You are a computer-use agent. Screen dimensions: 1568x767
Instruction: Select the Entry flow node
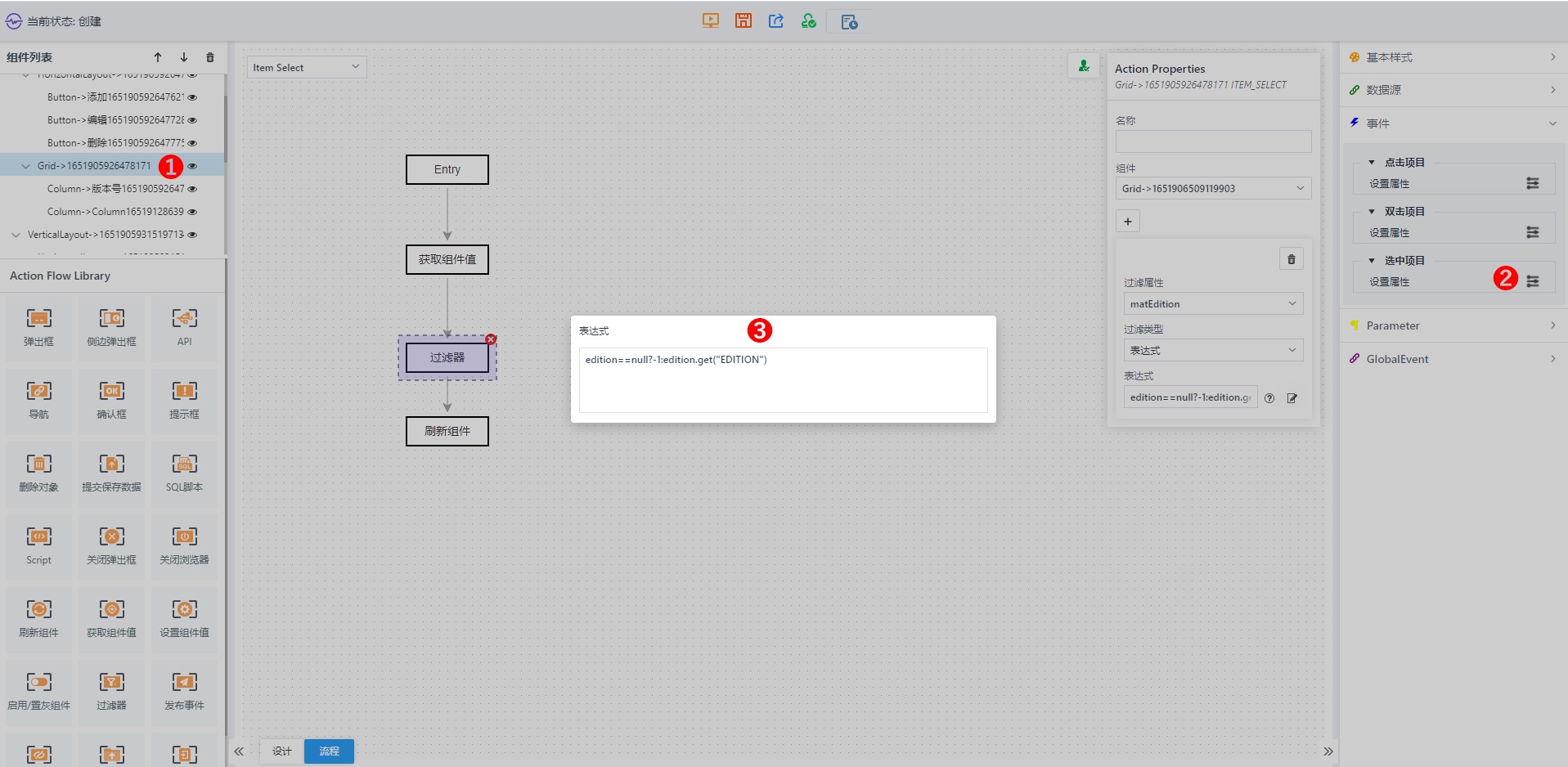(447, 169)
